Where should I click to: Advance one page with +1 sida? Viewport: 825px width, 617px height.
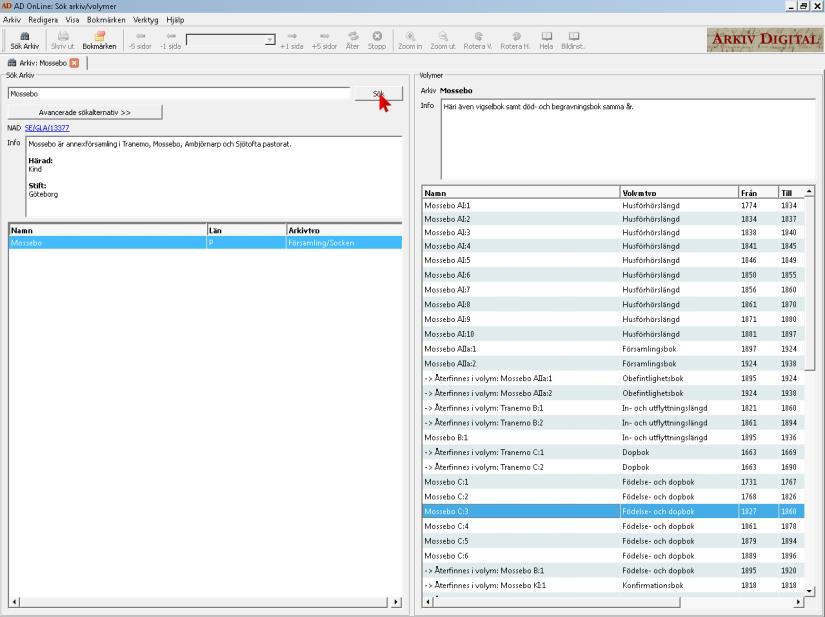pyautogui.click(x=292, y=41)
